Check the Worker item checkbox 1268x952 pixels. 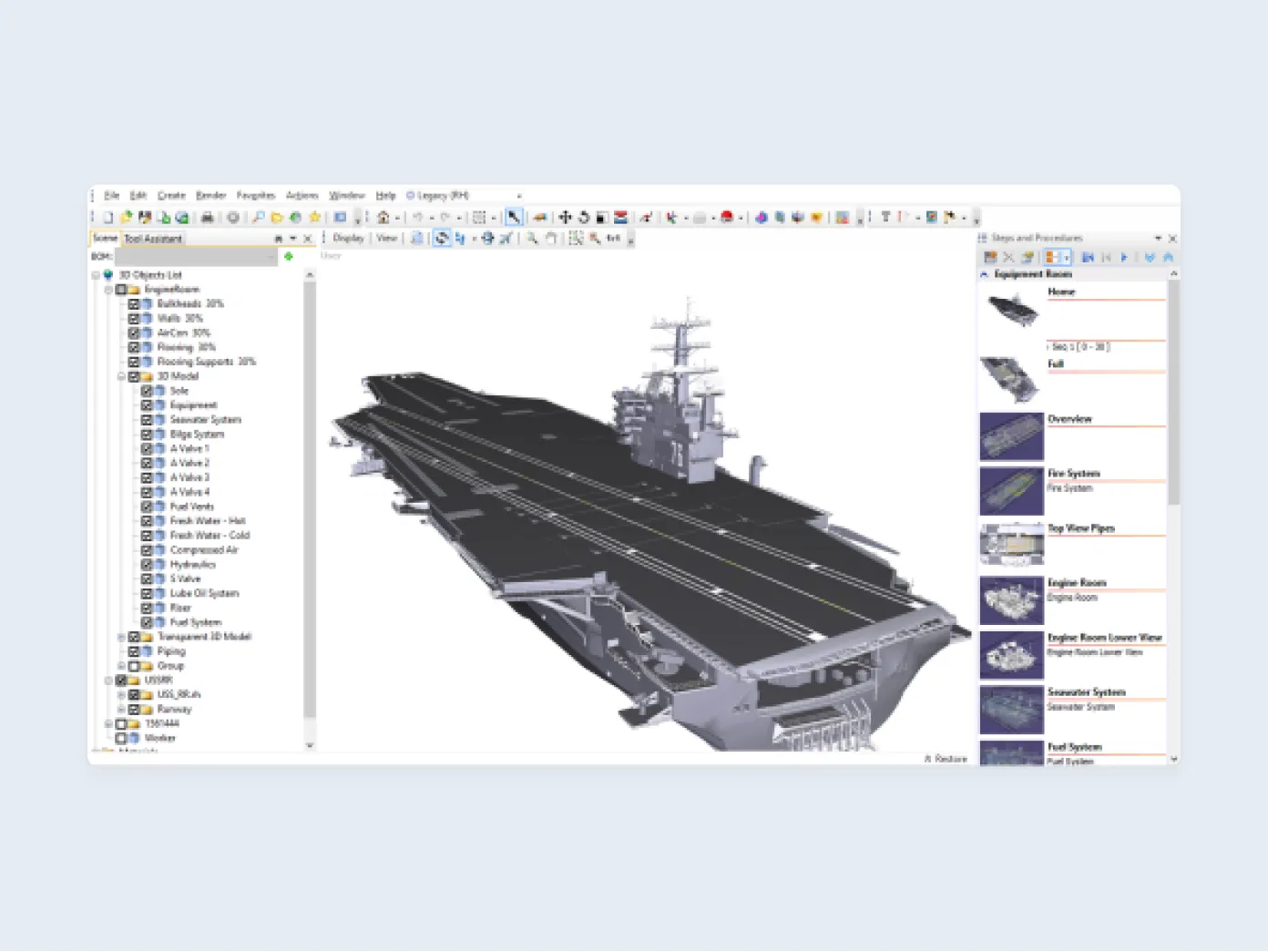tap(121, 739)
